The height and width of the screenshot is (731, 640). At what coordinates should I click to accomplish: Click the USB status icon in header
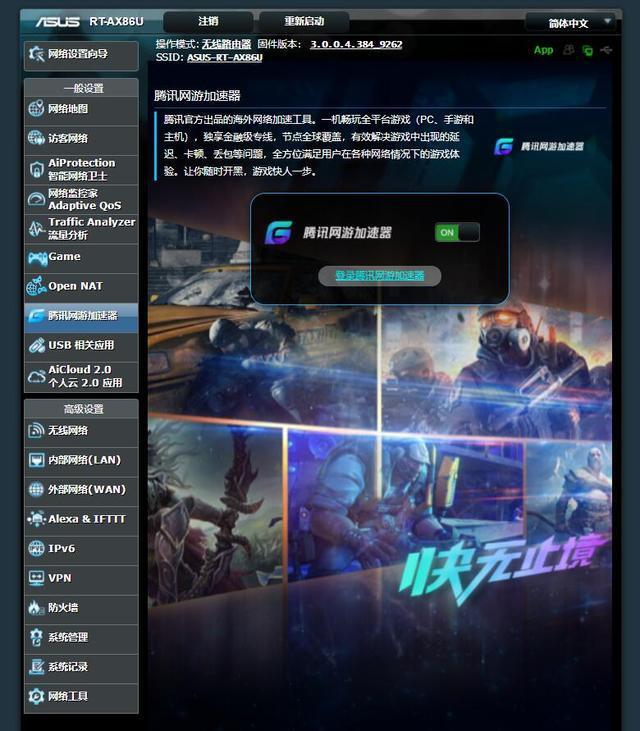(606, 50)
